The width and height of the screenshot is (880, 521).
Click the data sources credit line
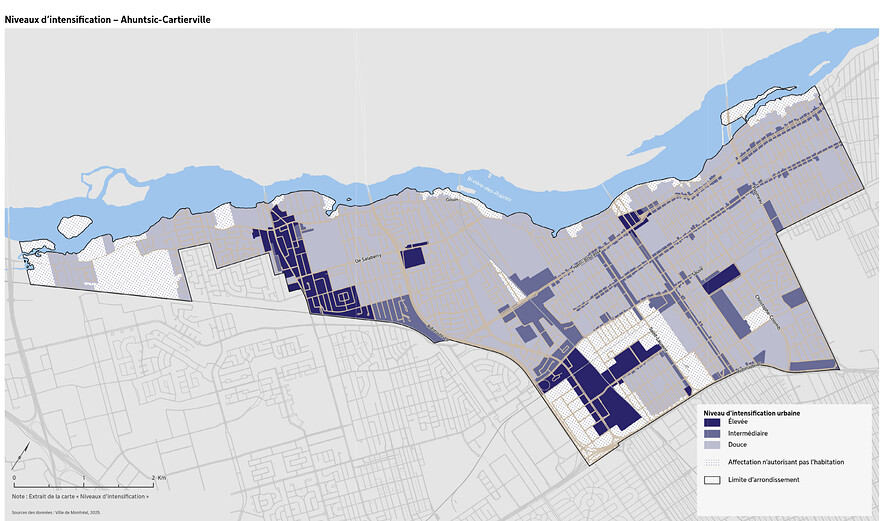tap(57, 511)
